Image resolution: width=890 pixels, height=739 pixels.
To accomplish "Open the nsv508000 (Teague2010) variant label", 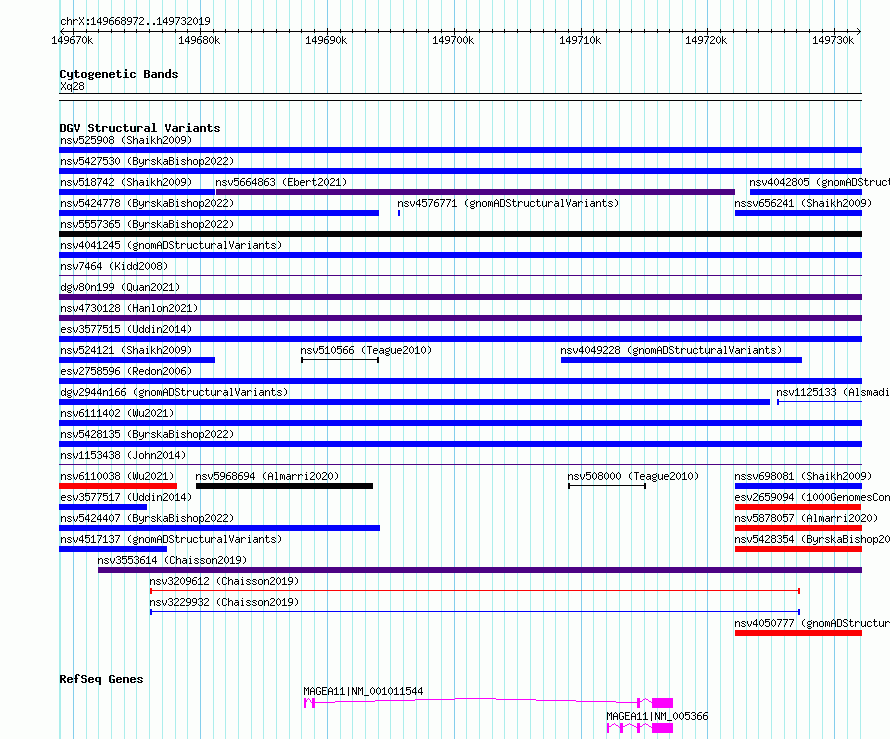I will 633,476.
